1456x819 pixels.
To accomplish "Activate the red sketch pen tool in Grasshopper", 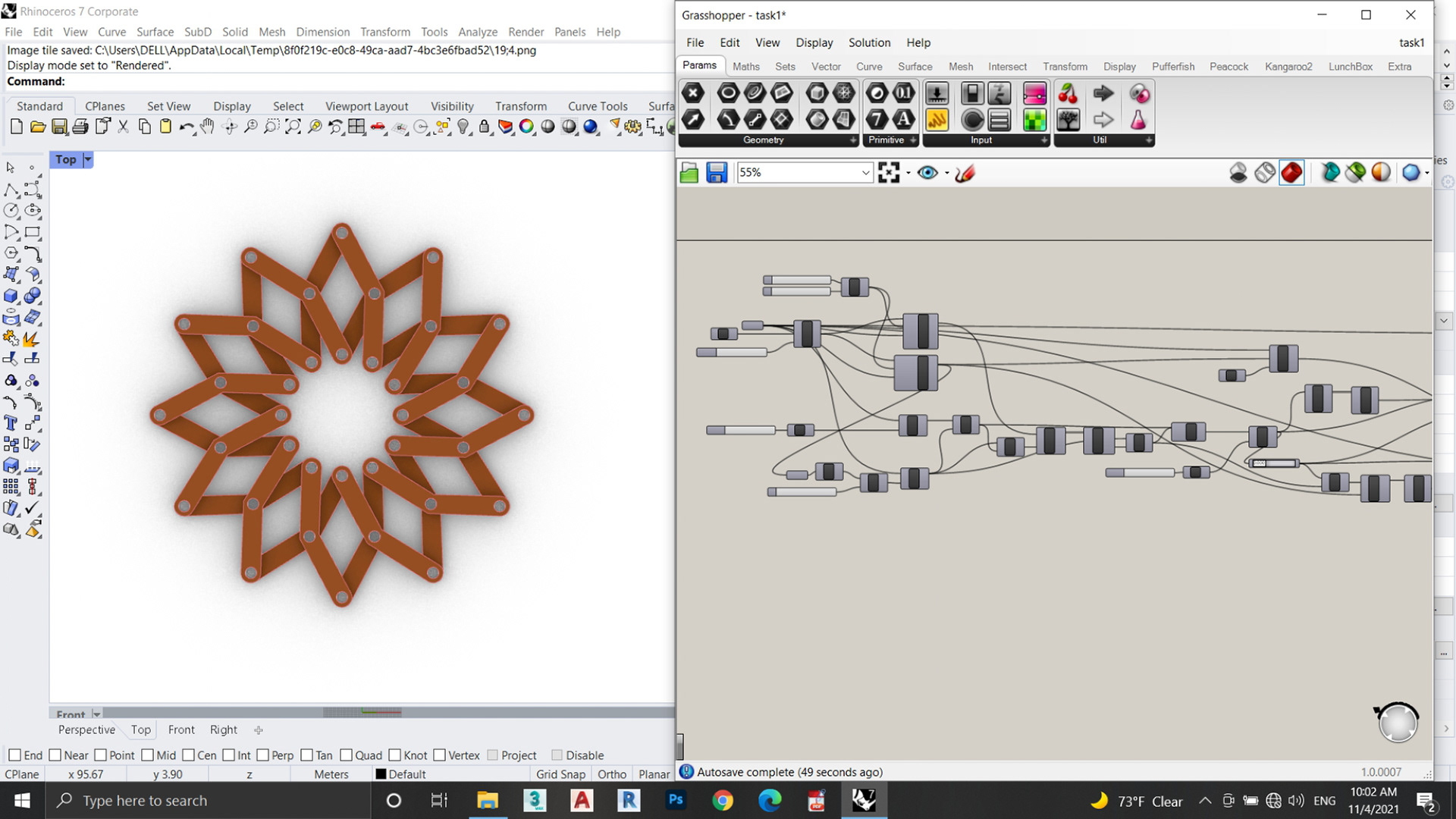I will click(x=965, y=173).
